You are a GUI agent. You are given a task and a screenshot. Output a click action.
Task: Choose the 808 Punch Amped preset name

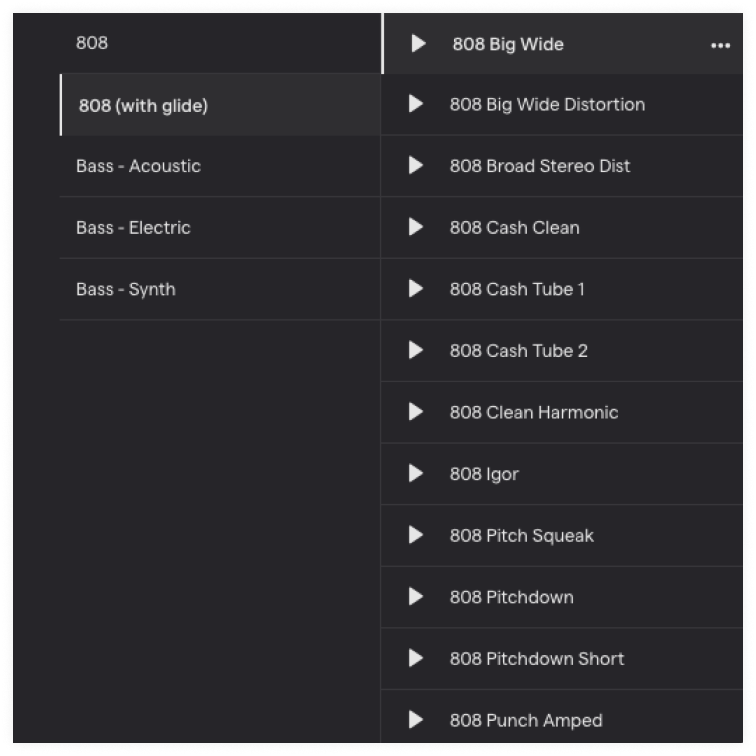(526, 720)
